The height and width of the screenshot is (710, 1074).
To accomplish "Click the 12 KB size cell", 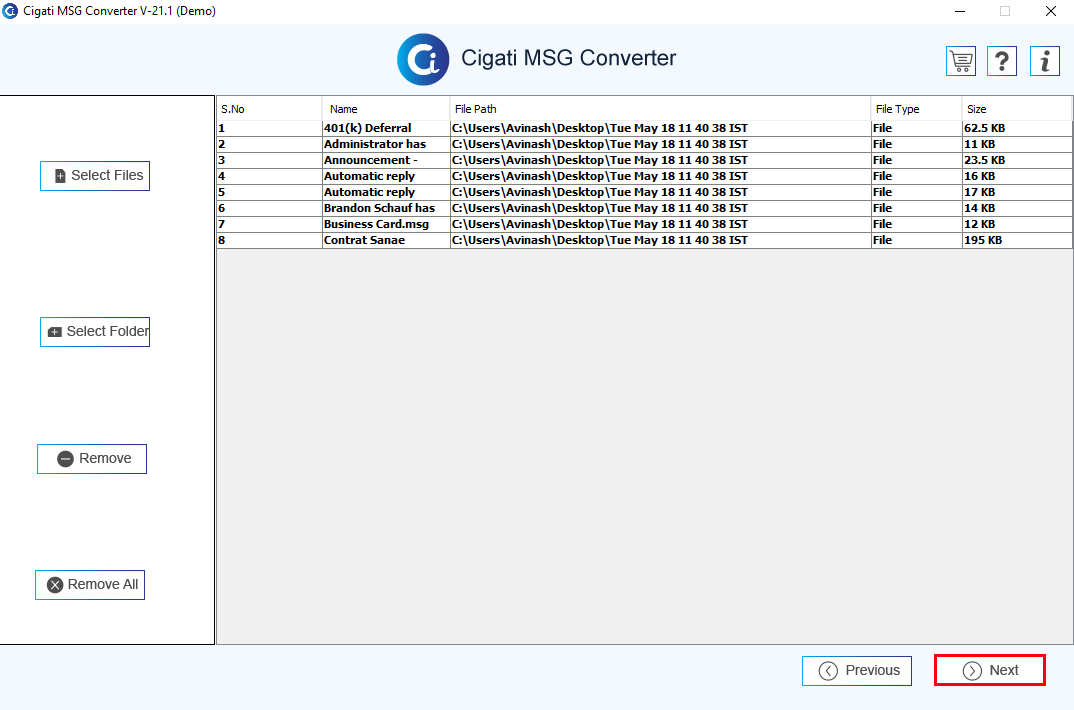I will click(x=1017, y=224).
